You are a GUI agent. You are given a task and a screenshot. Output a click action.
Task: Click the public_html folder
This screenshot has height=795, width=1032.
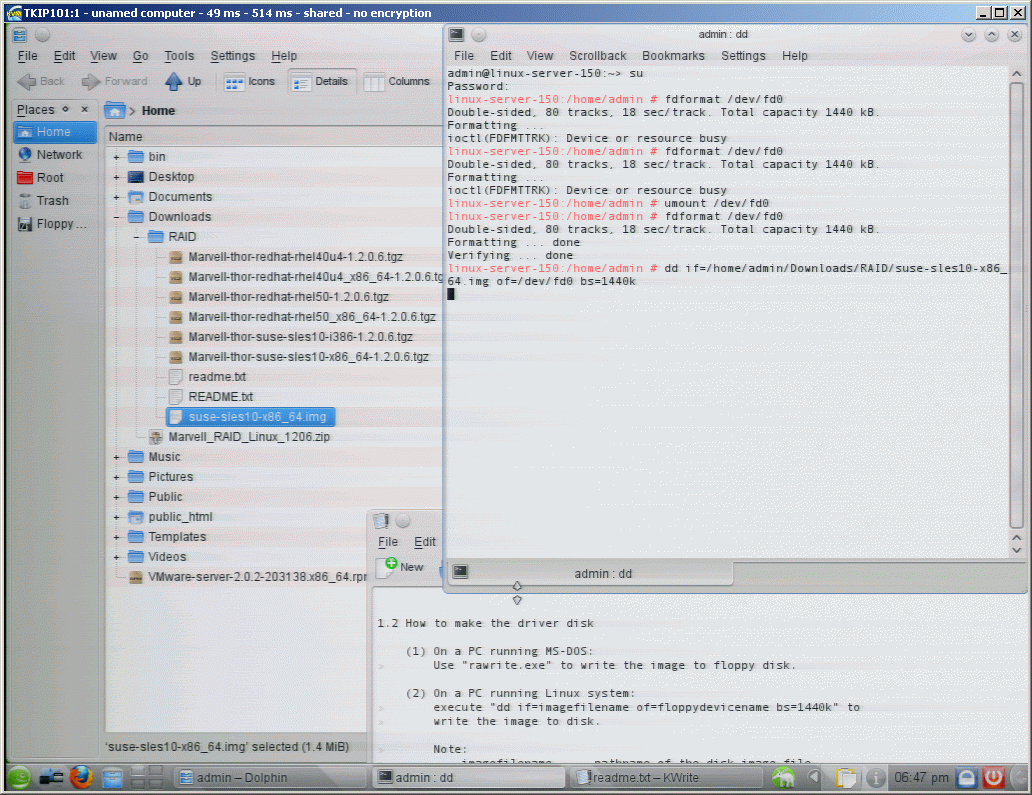(170, 517)
